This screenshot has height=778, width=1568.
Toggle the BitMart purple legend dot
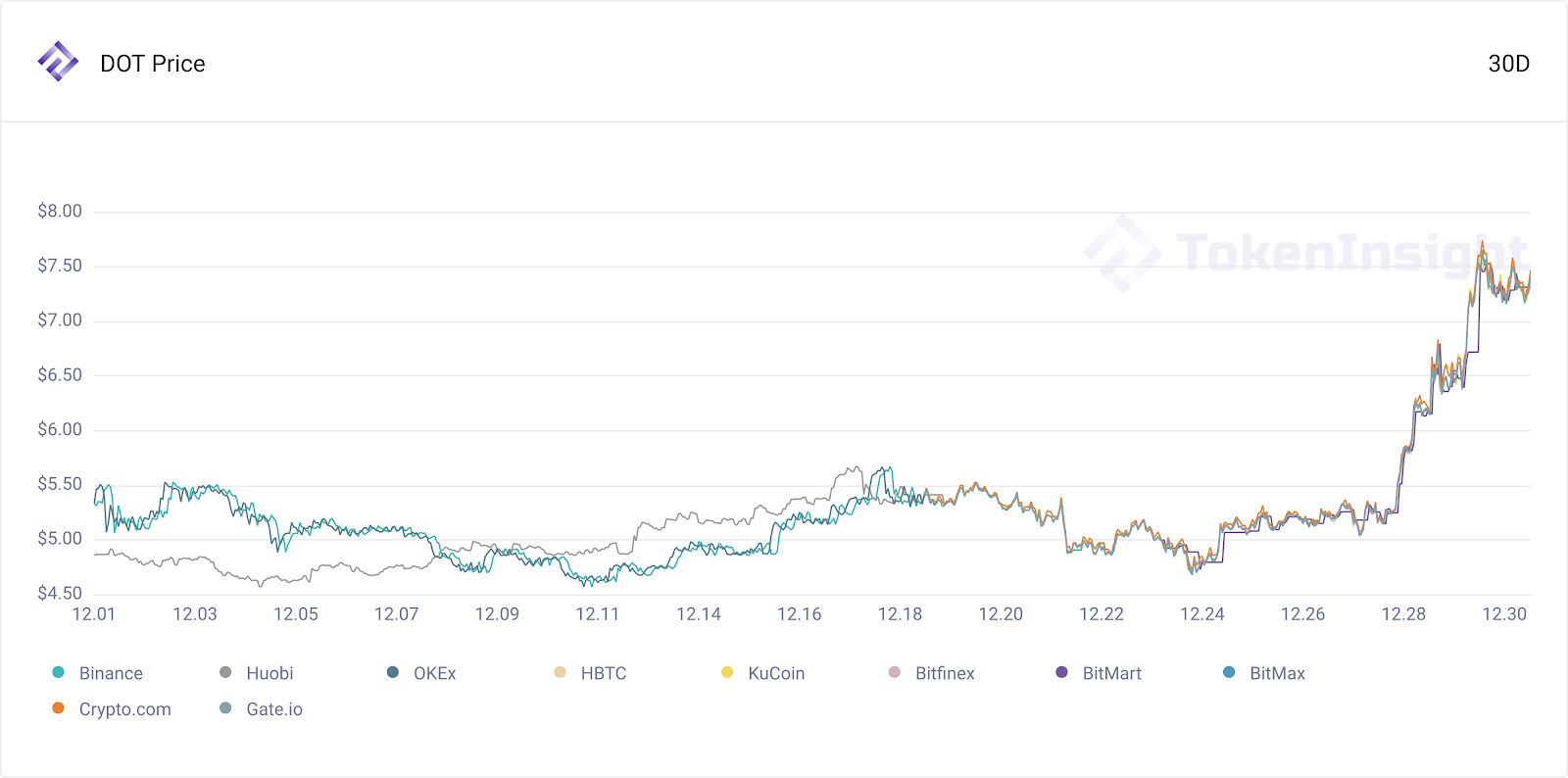[x=1061, y=672]
